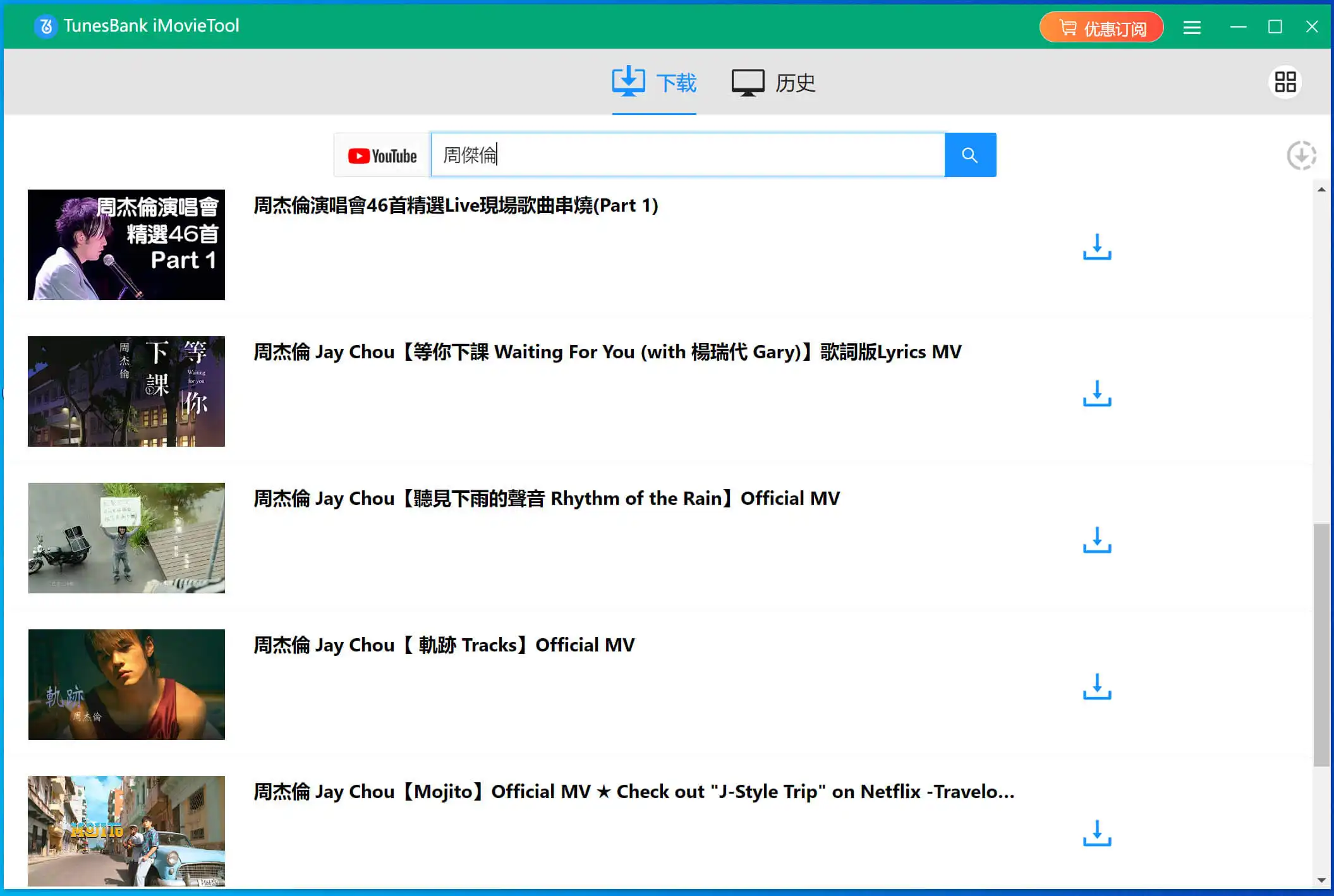Download the 等你下課 Waiting For You video

[x=1097, y=393]
